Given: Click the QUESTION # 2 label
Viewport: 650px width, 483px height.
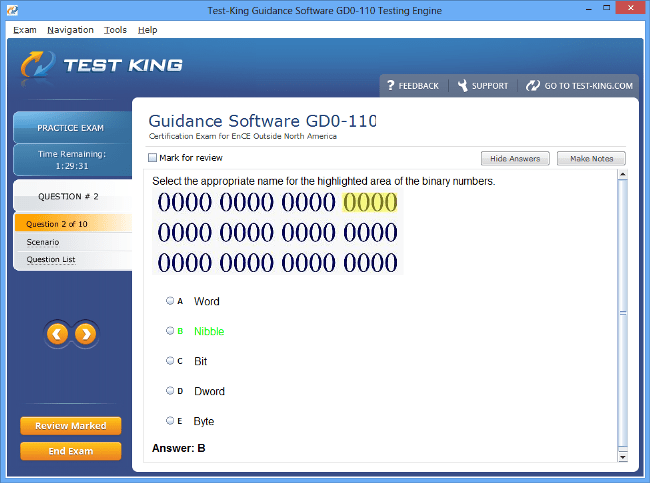Looking at the screenshot, I should (x=68, y=196).
